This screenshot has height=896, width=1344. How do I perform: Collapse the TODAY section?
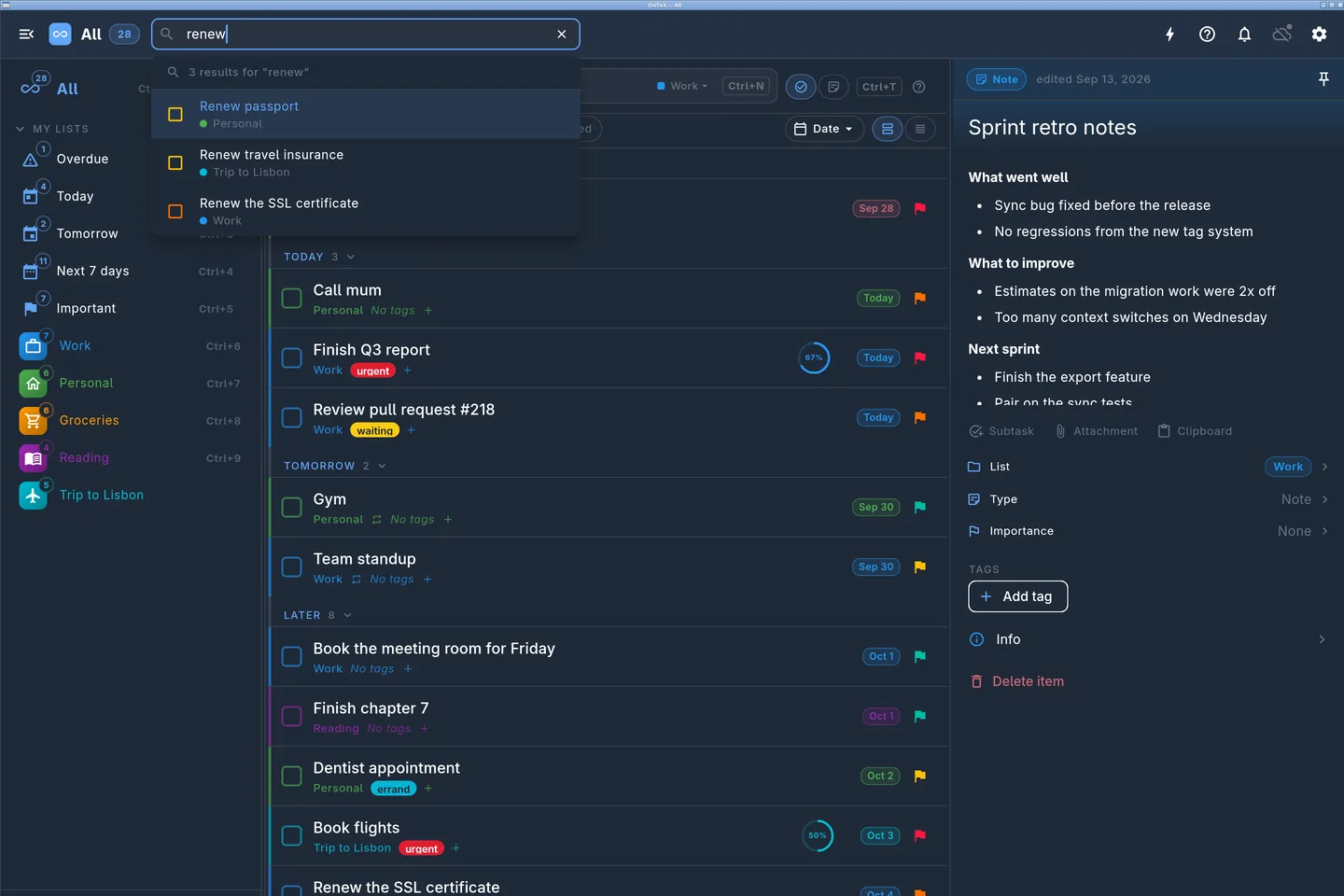[351, 257]
